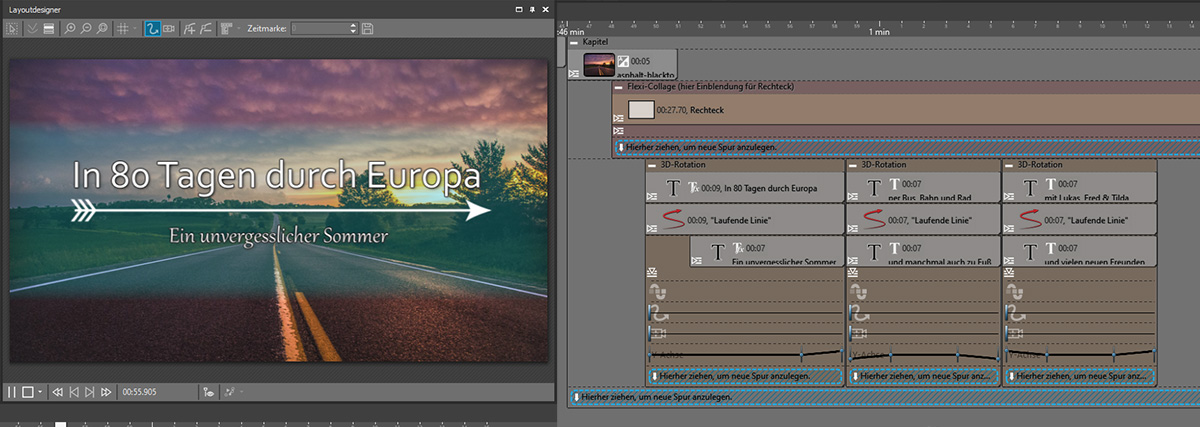Screen dimensions: 1200x427
Task: Click the rewind button
Action: click(58, 392)
